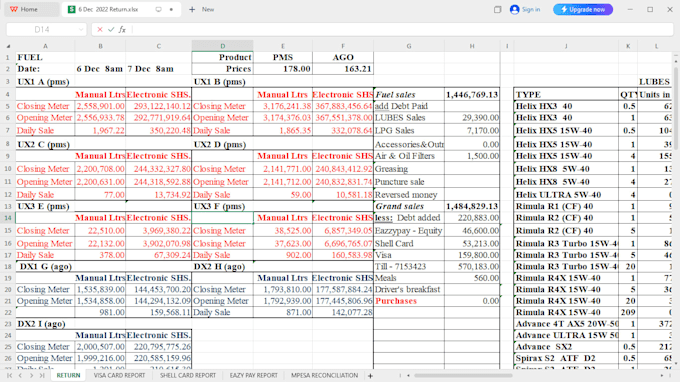Screen dimensions: 680x382
Task: Click the Air & Oil Filters cell
Action: click(409, 156)
